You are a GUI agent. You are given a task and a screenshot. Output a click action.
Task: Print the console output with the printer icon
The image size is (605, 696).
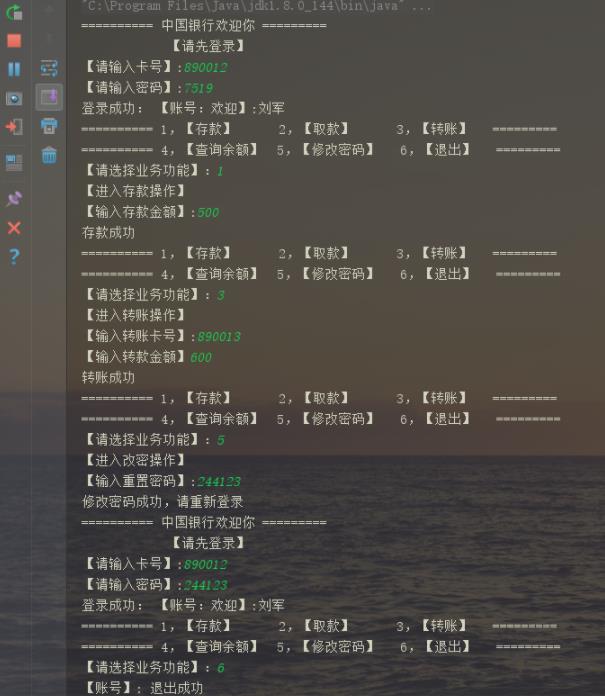pyautogui.click(x=49, y=126)
